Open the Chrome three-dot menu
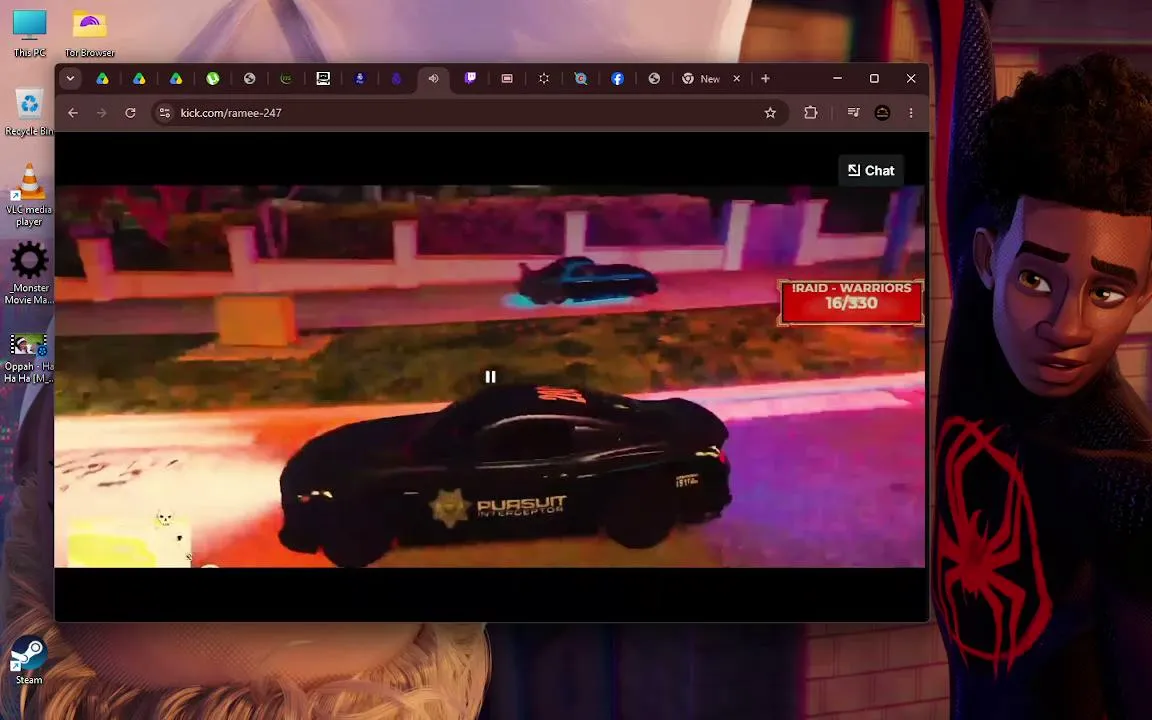The height and width of the screenshot is (720, 1152). 911,113
